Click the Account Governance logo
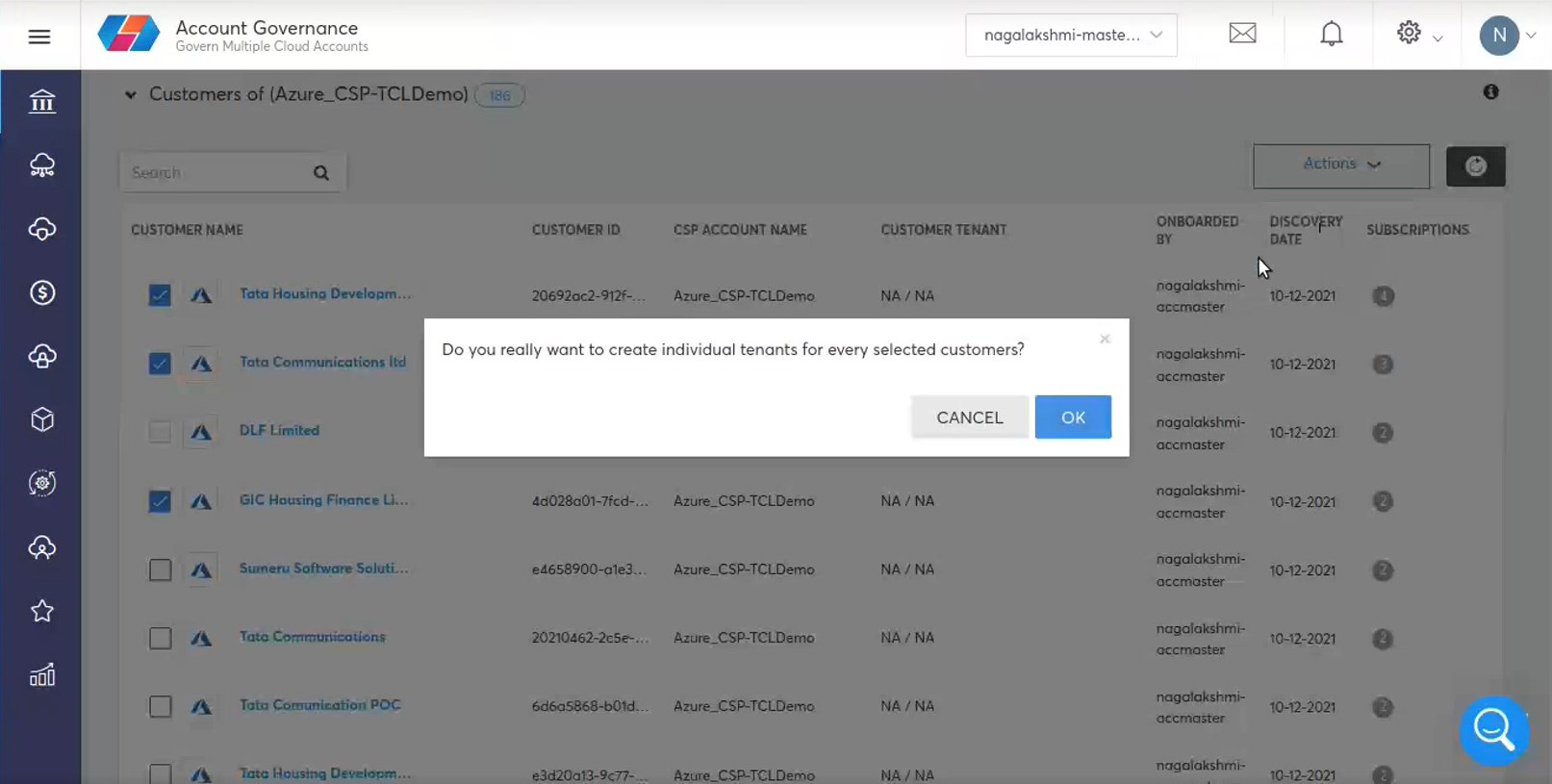 point(128,35)
